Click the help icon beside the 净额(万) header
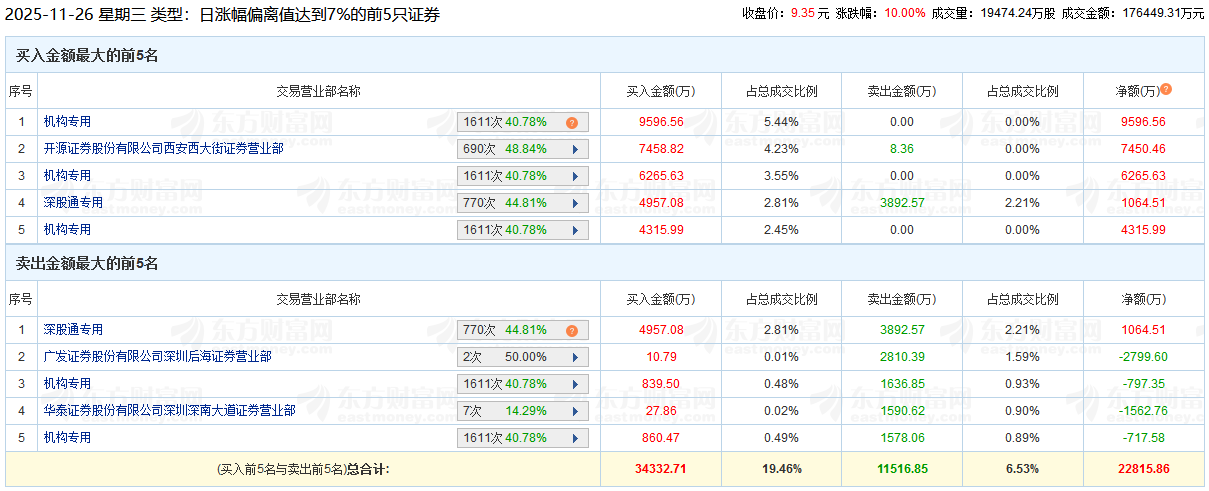The height and width of the screenshot is (491, 1209). [1165, 90]
